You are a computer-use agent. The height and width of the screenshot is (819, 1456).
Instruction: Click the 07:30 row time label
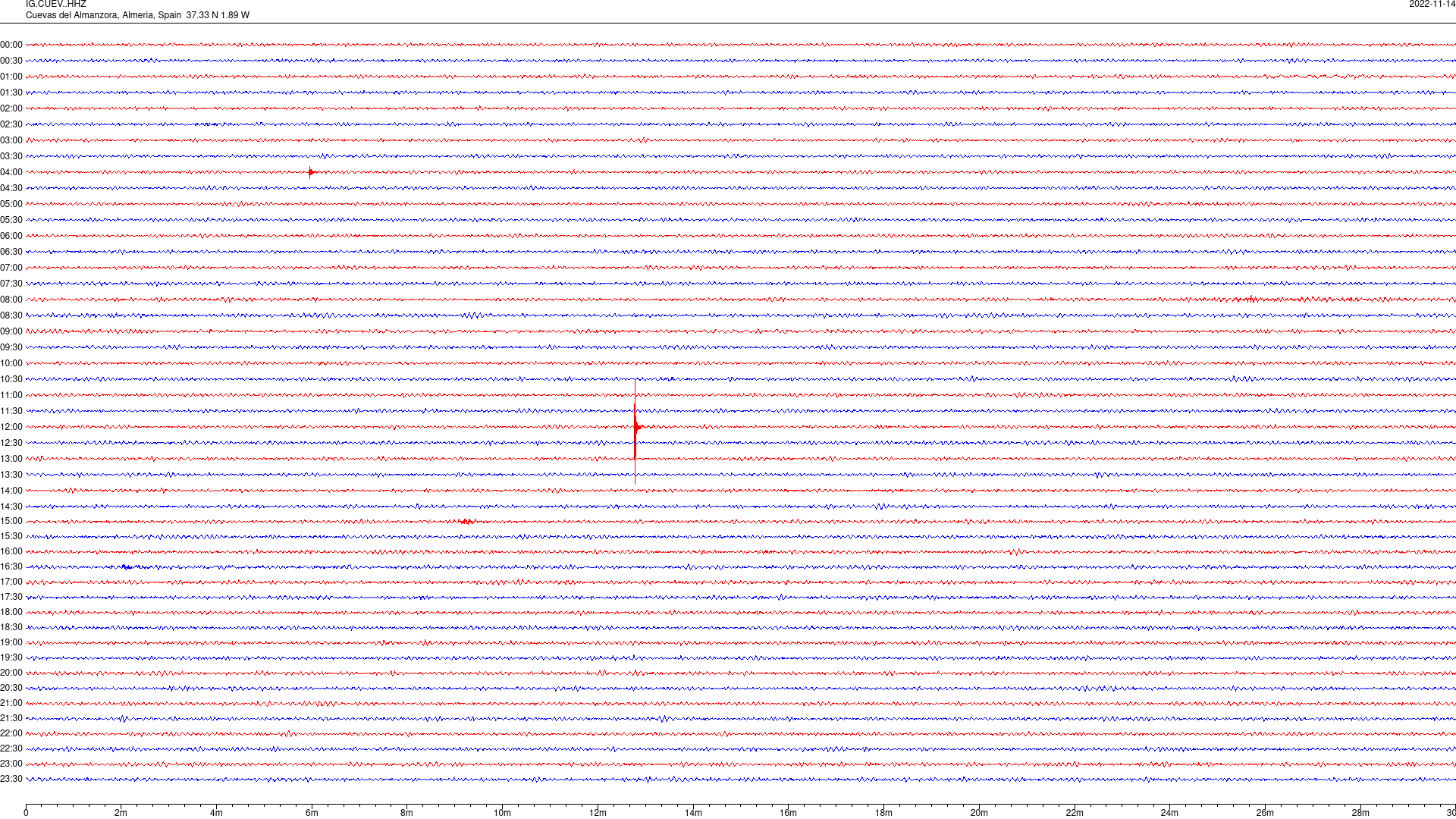click(x=11, y=284)
